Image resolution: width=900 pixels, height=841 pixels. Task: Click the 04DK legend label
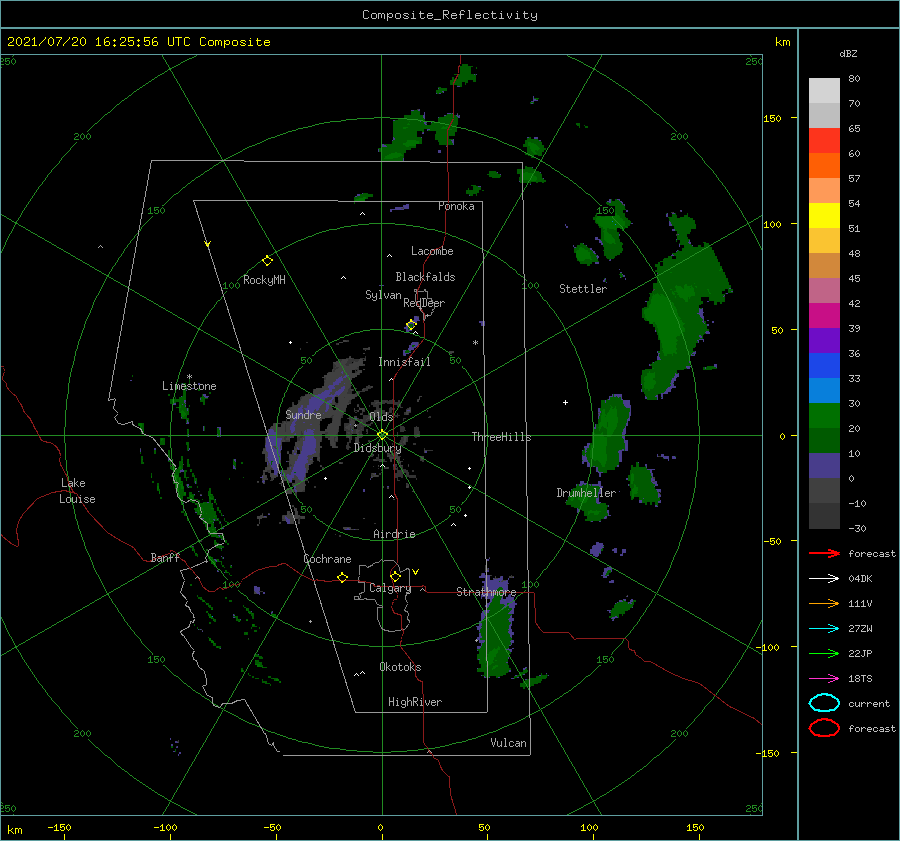point(860,578)
